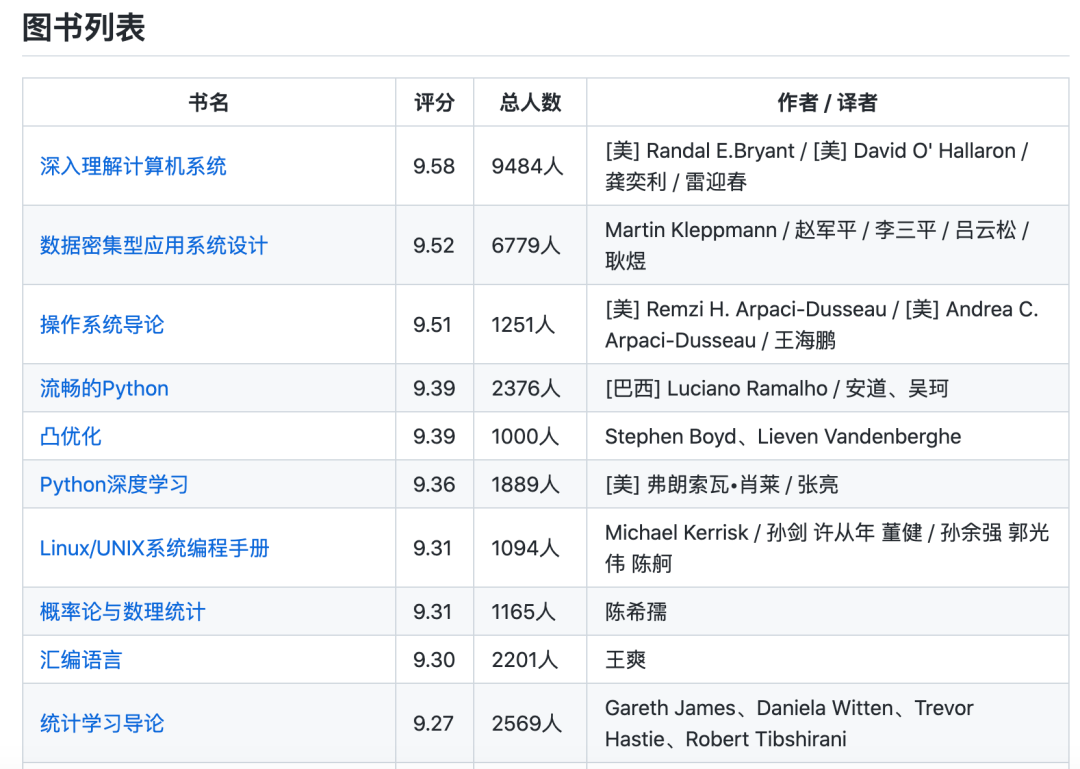1080x769 pixels.
Task: Click the Martin Kleppmann author cell
Action: click(827, 245)
